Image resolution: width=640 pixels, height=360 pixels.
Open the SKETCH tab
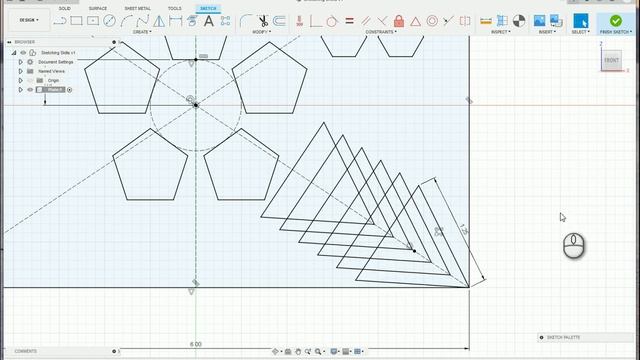208,8
